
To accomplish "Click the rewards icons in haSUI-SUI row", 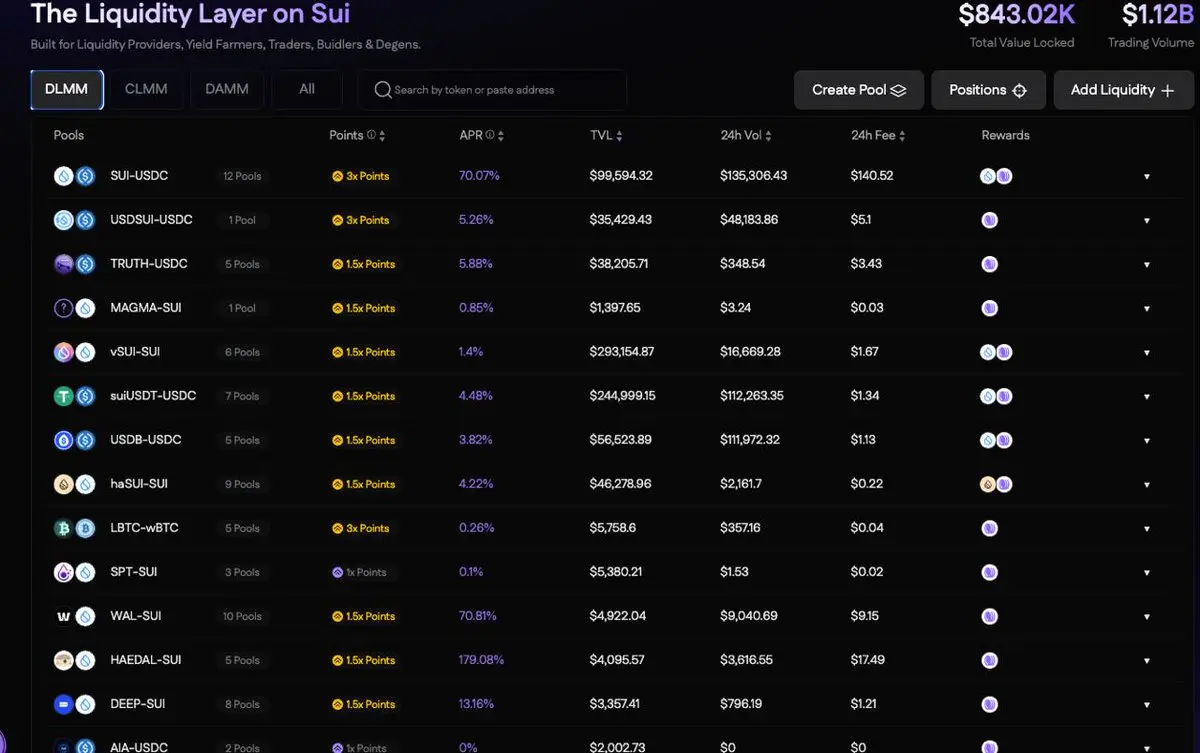I will click(996, 484).
